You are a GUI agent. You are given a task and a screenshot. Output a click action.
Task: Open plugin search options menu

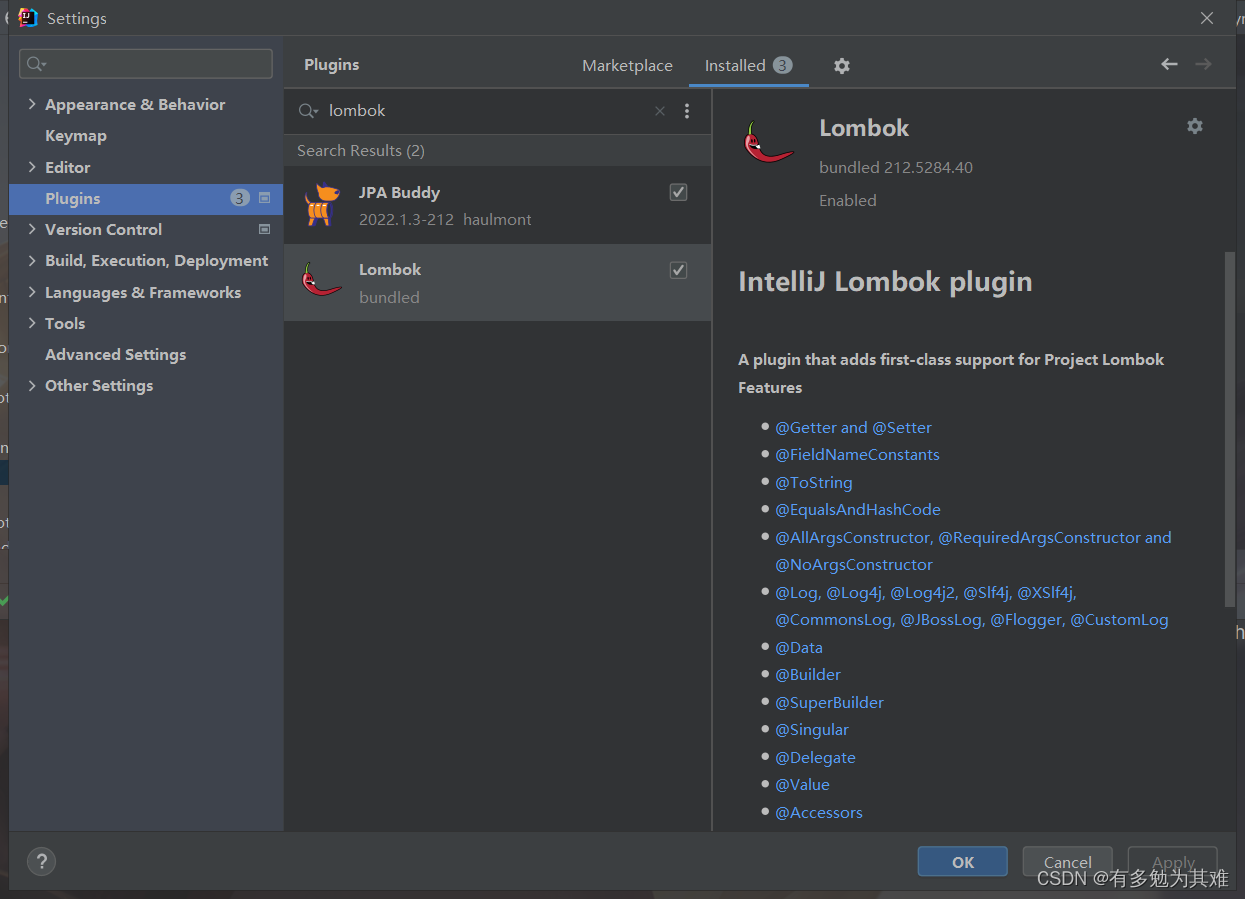point(687,111)
